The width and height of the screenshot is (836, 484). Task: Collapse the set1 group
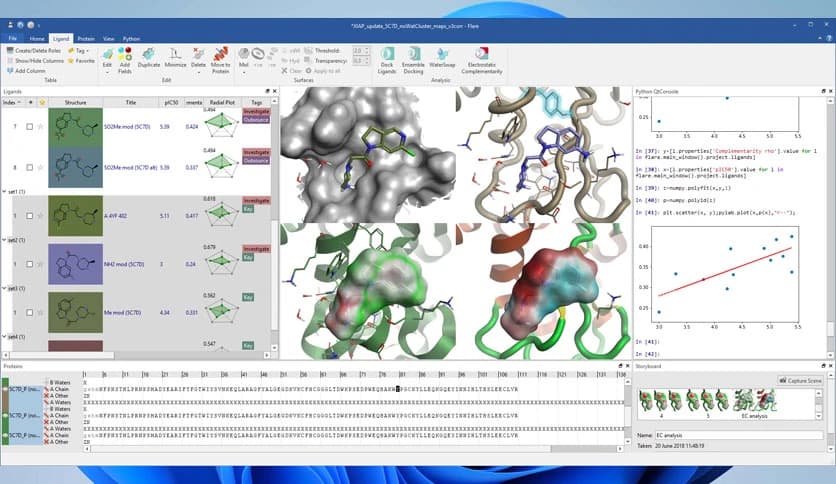[5, 191]
